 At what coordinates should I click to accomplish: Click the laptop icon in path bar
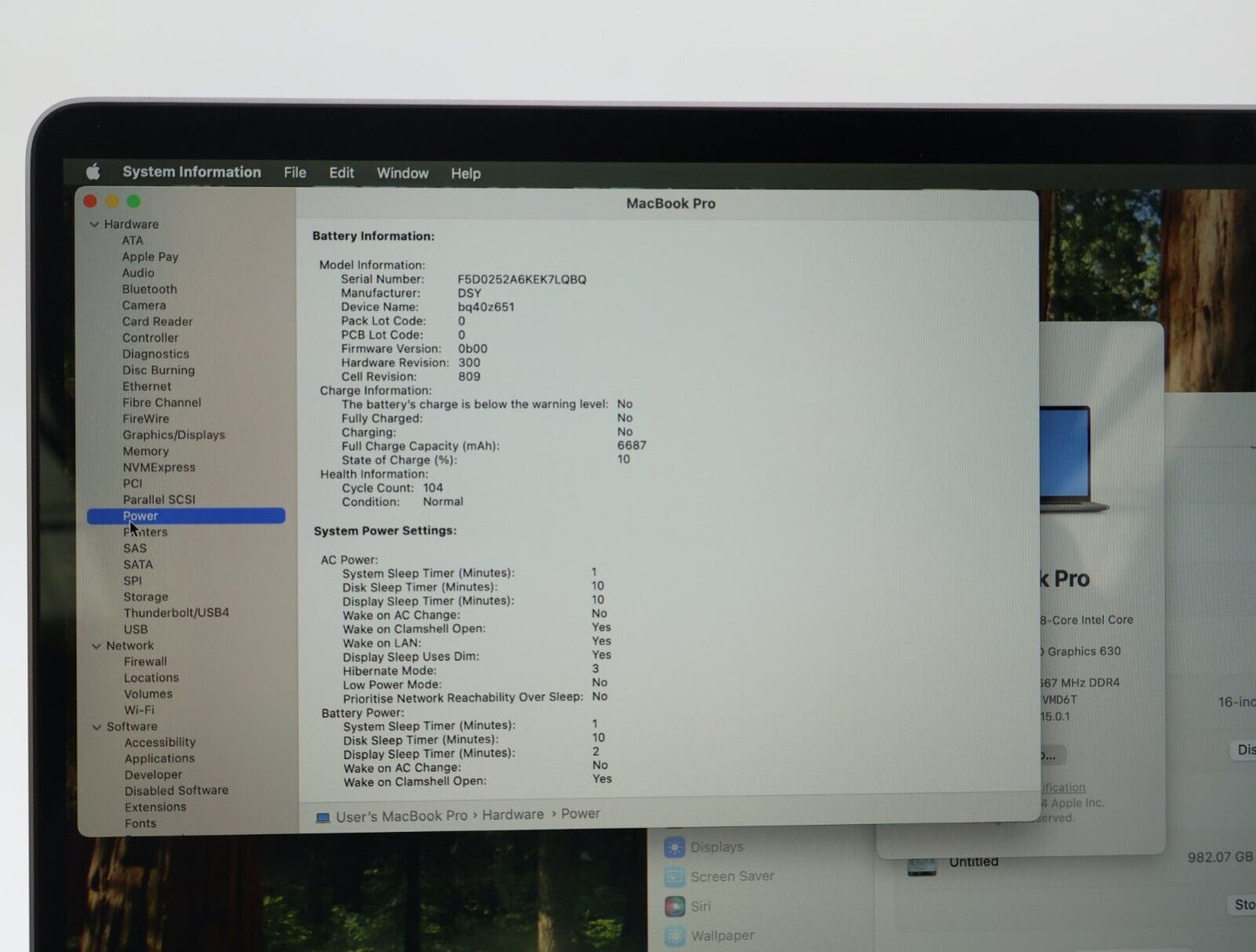tap(322, 818)
